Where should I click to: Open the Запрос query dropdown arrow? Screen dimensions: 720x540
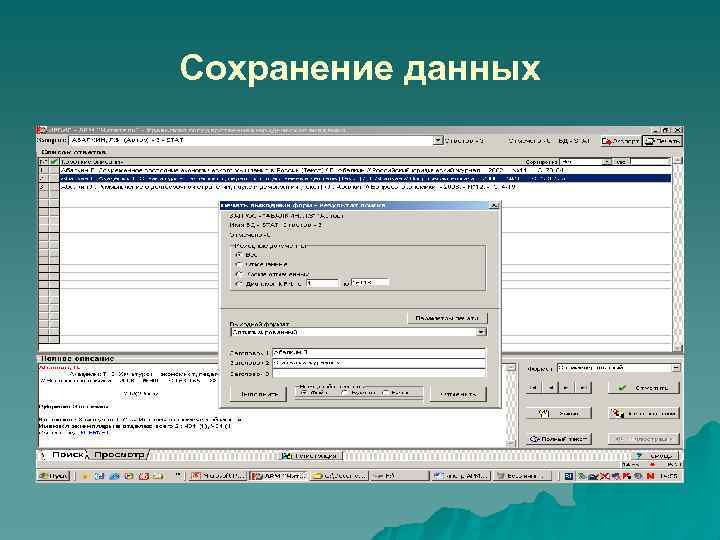point(438,141)
